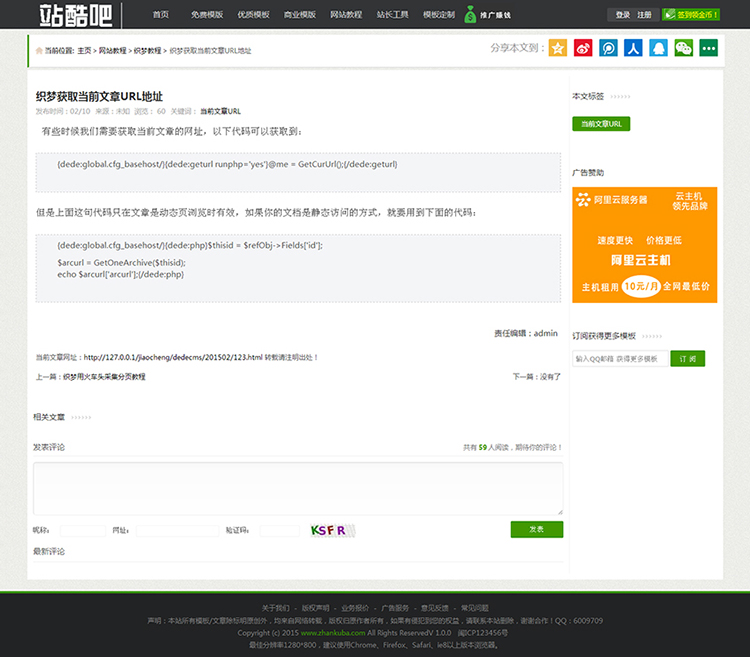Click the 推广赚钱 money bag icon
Screen dimensions: 750x657
pos(471,15)
